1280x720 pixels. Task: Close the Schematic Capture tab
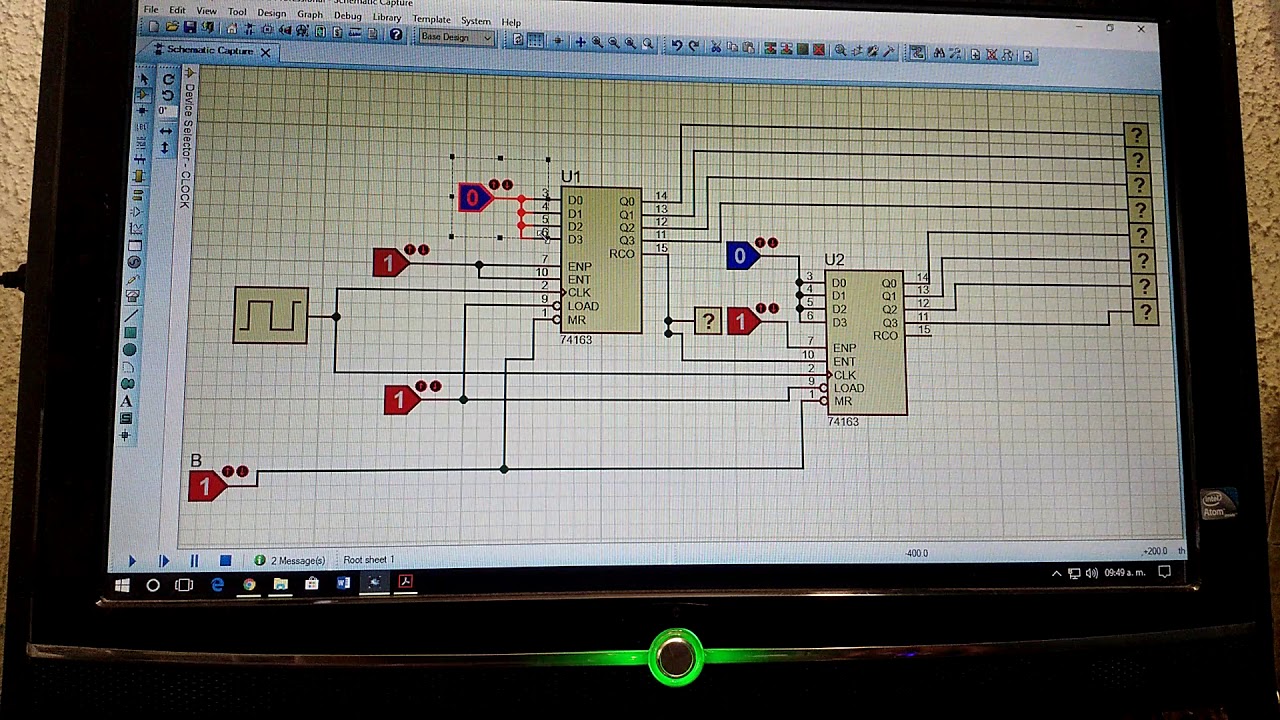[265, 52]
